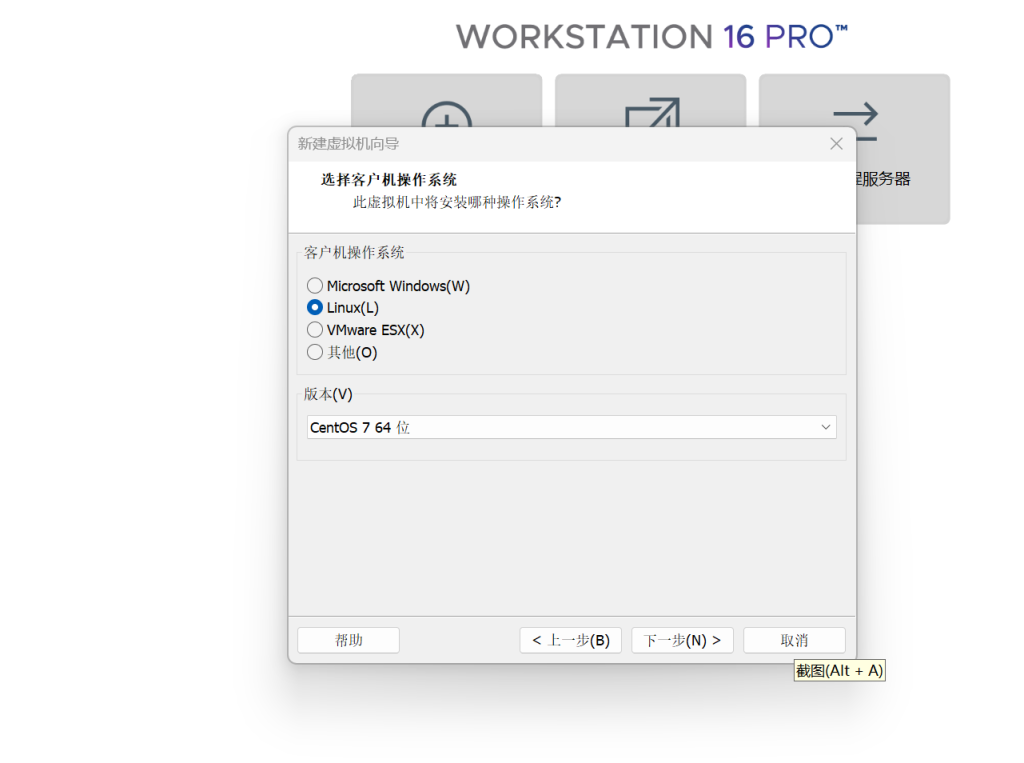
Task: Proceed with the 下一步(N) button
Action: click(682, 640)
